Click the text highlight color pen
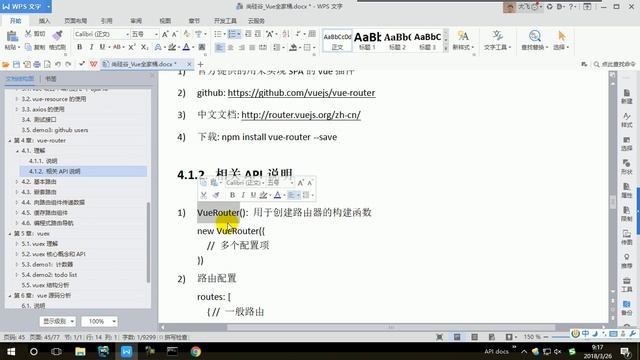Screen dimensions: 640x360 coord(172,47)
